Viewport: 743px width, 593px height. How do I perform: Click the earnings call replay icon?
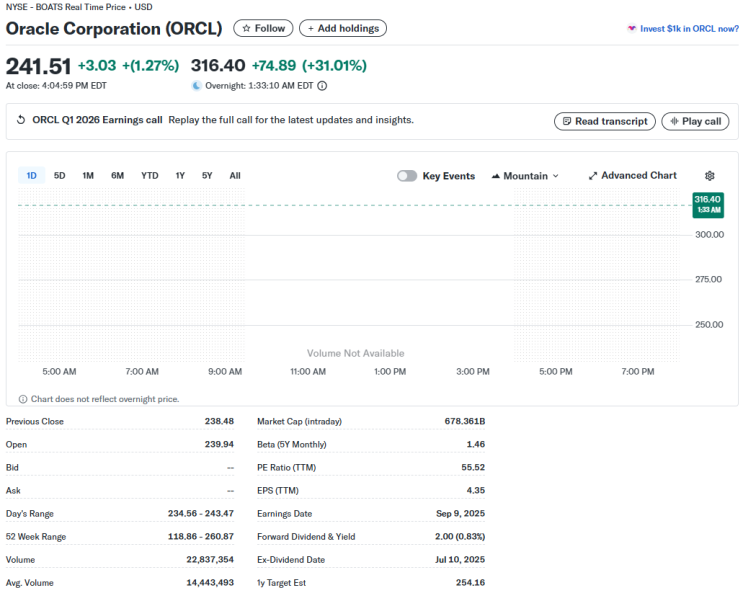(21, 119)
